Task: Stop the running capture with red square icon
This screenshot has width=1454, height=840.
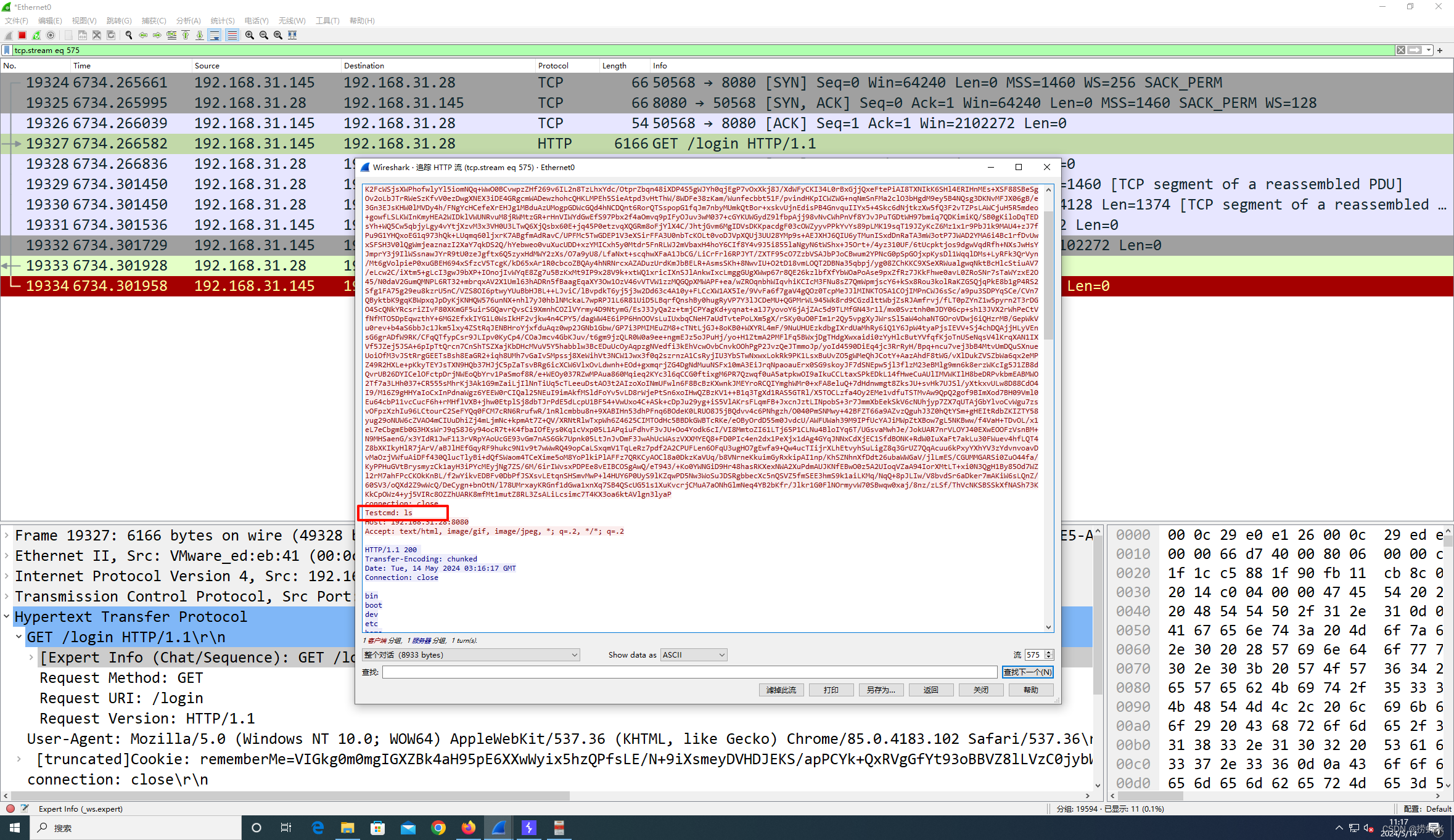Action: 22,35
